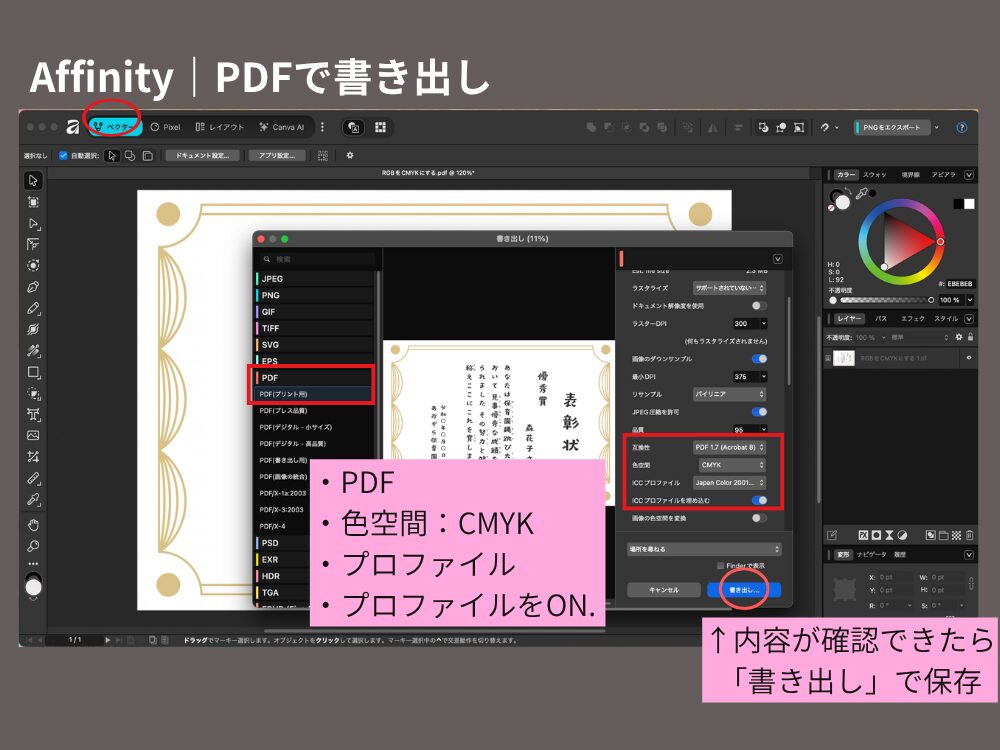Select the Artistic Text frame tool
1000x750 pixels.
33,415
